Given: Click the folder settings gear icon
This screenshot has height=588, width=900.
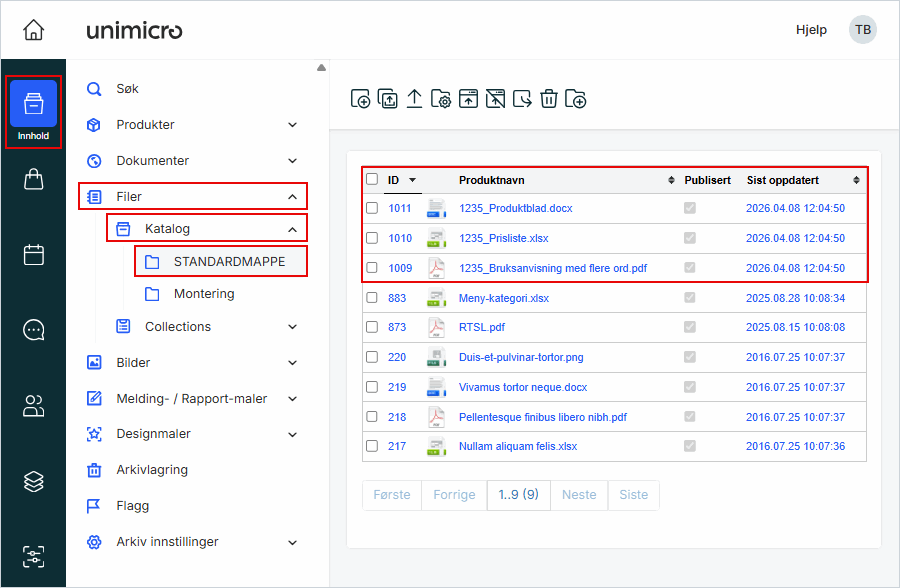Looking at the screenshot, I should [x=441, y=98].
